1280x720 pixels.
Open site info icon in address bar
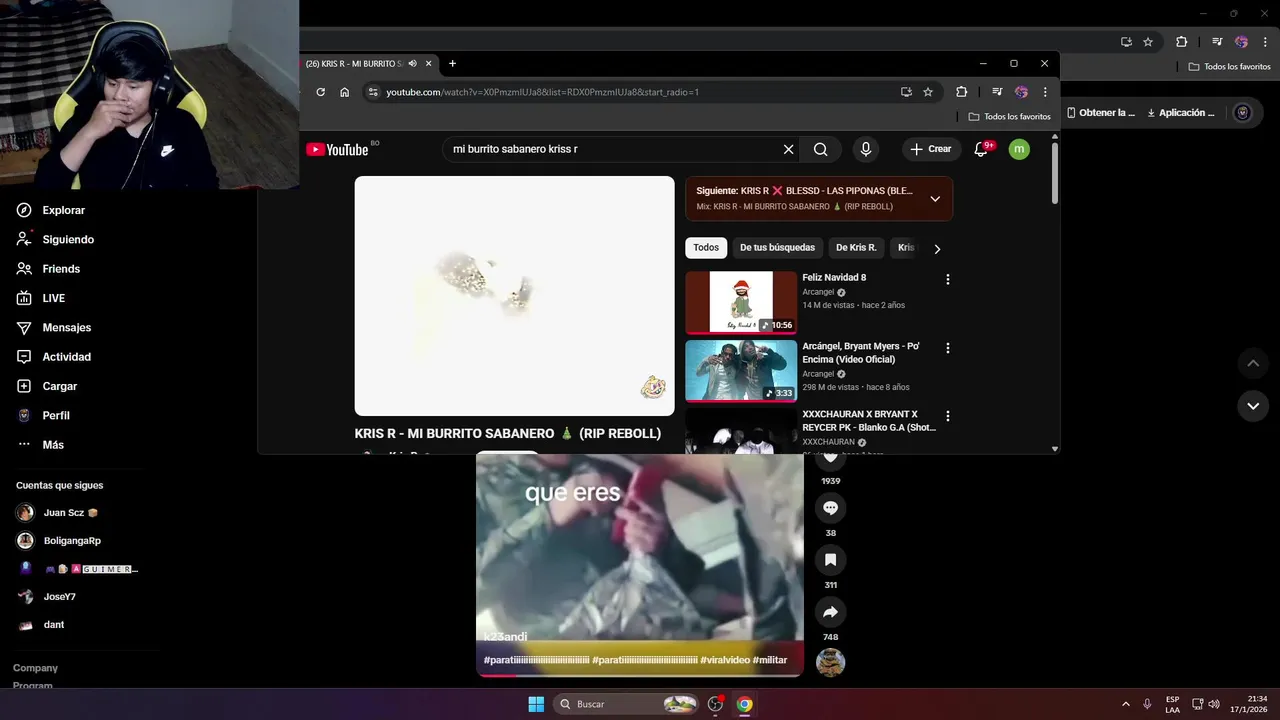373,92
